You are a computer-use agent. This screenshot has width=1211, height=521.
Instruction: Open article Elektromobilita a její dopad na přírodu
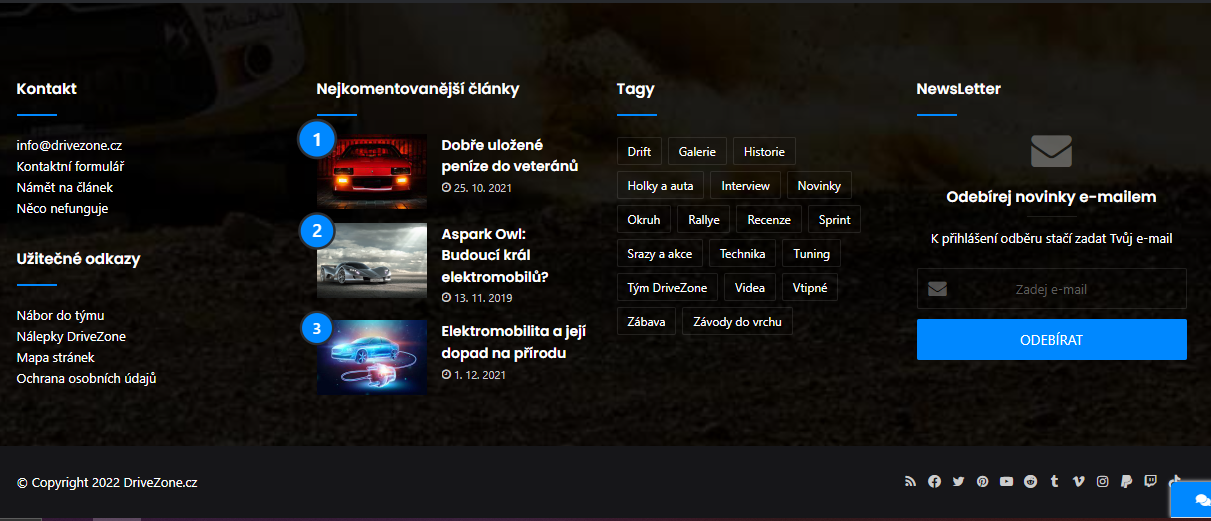click(x=513, y=342)
